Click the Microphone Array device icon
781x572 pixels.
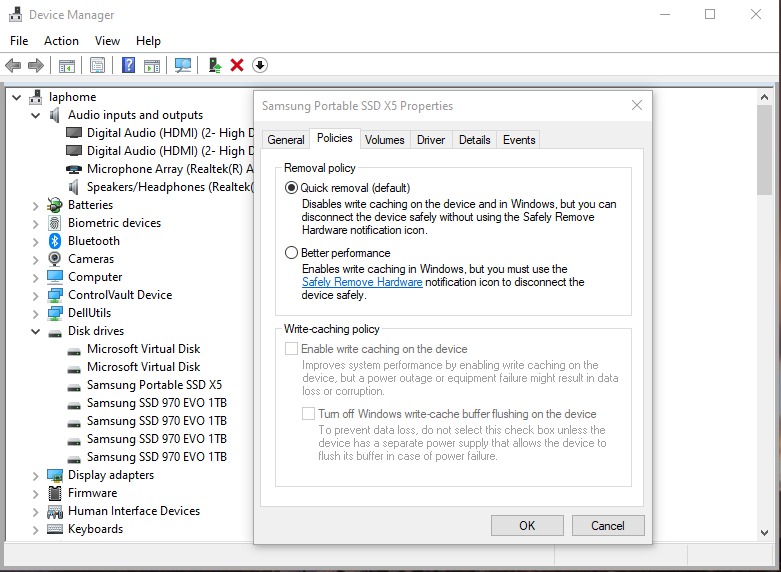[x=74, y=169]
